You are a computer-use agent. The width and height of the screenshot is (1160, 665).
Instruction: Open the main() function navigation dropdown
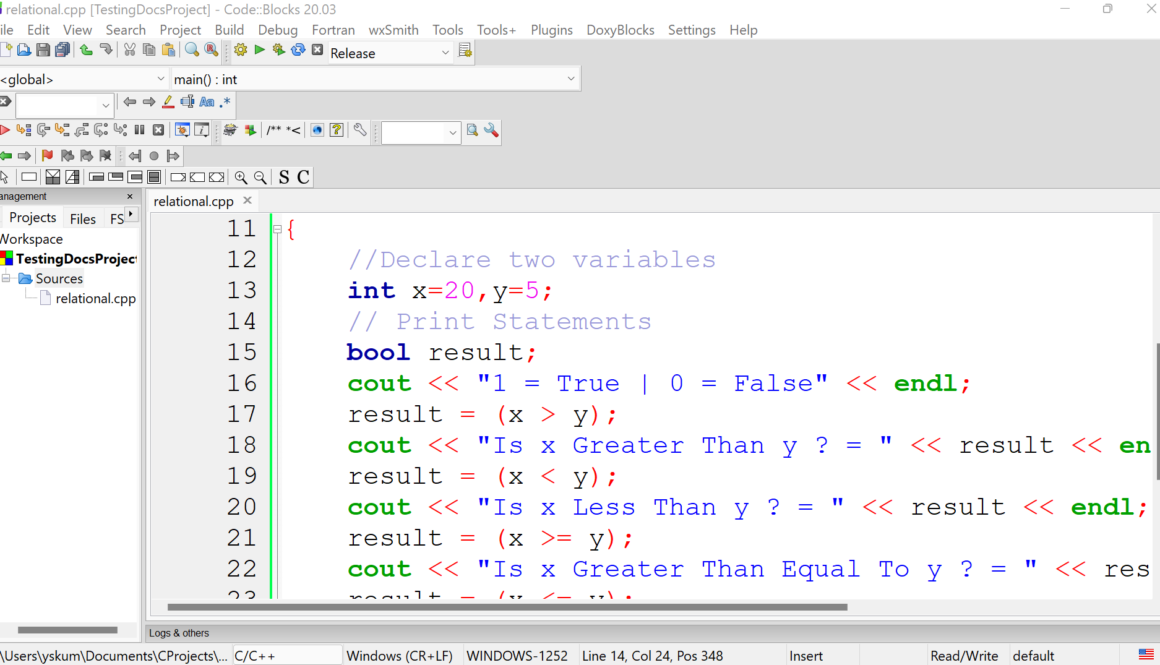[571, 78]
